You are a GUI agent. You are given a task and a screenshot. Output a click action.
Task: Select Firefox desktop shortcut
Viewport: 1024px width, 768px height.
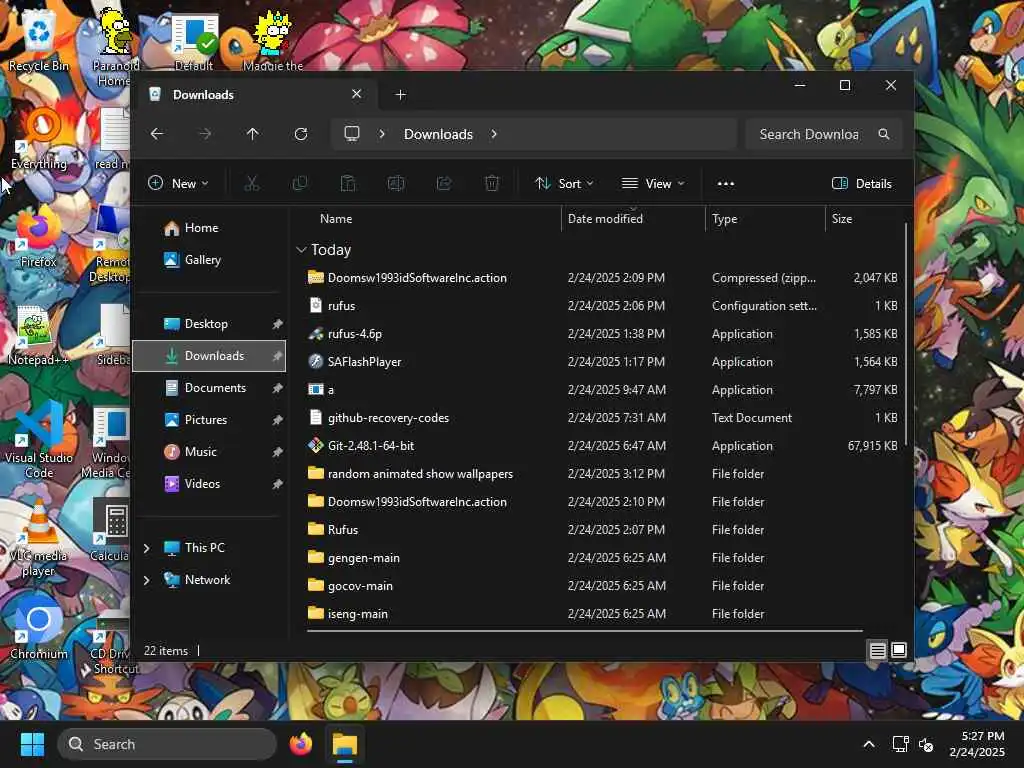click(x=38, y=241)
